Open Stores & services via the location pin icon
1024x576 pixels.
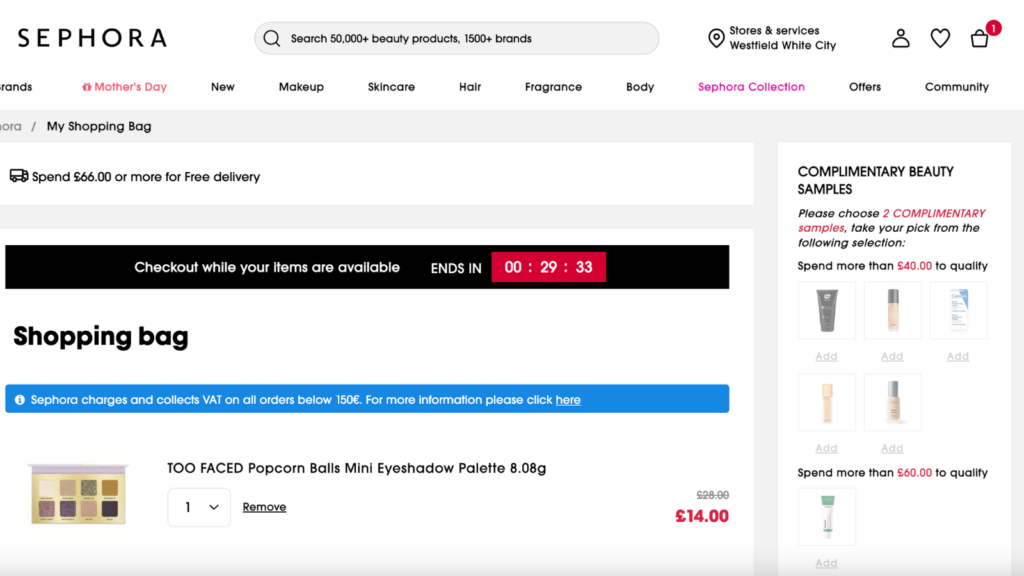716,38
